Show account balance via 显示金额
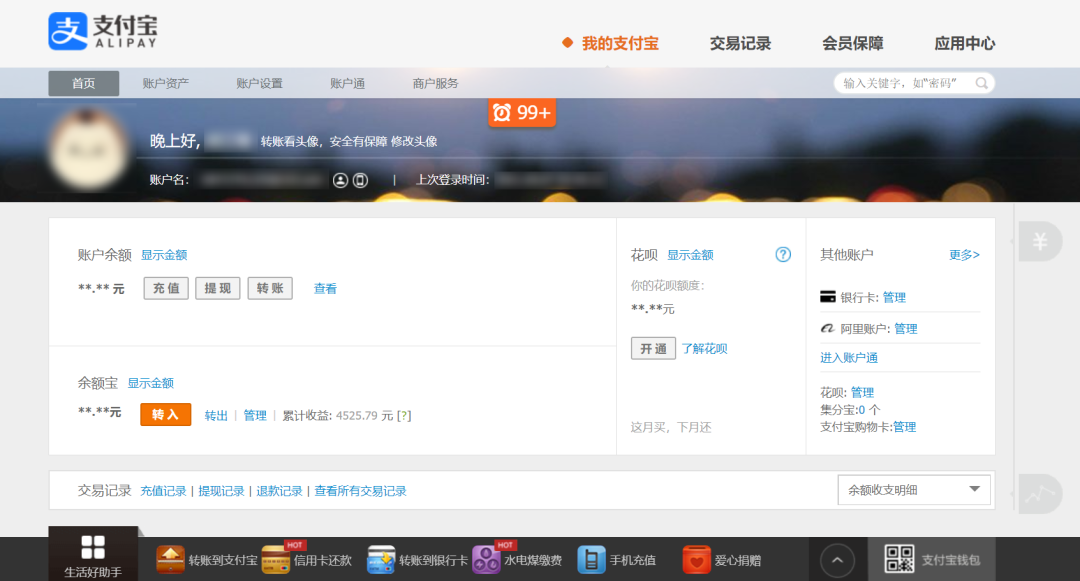Screen dimensions: 1080x581 click(x=164, y=255)
